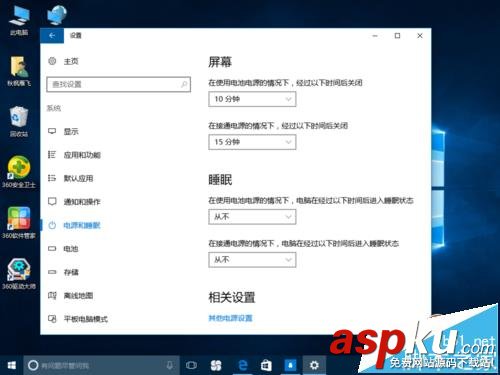Open the plugged-in screen-off 15 分钟 dropdown
The height and width of the screenshot is (375, 500).
tap(252, 142)
